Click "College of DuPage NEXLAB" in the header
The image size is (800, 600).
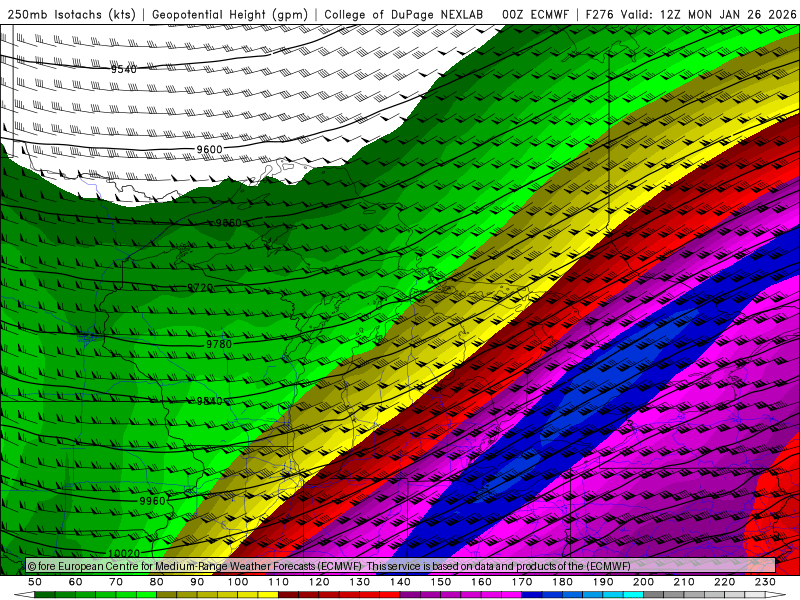click(404, 15)
